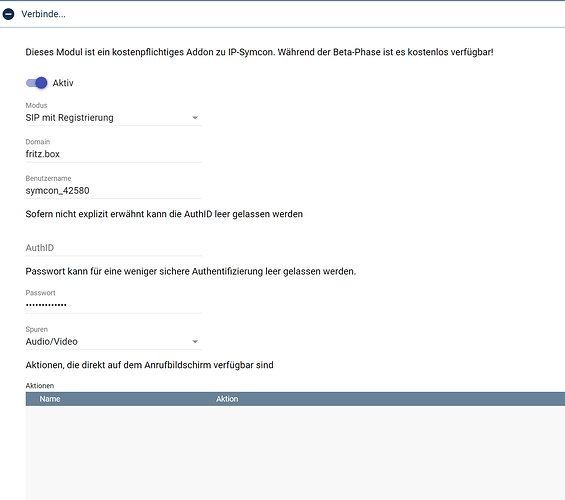Click the paid addon notice text
Viewport: 565px width, 500px height.
tap(259, 52)
